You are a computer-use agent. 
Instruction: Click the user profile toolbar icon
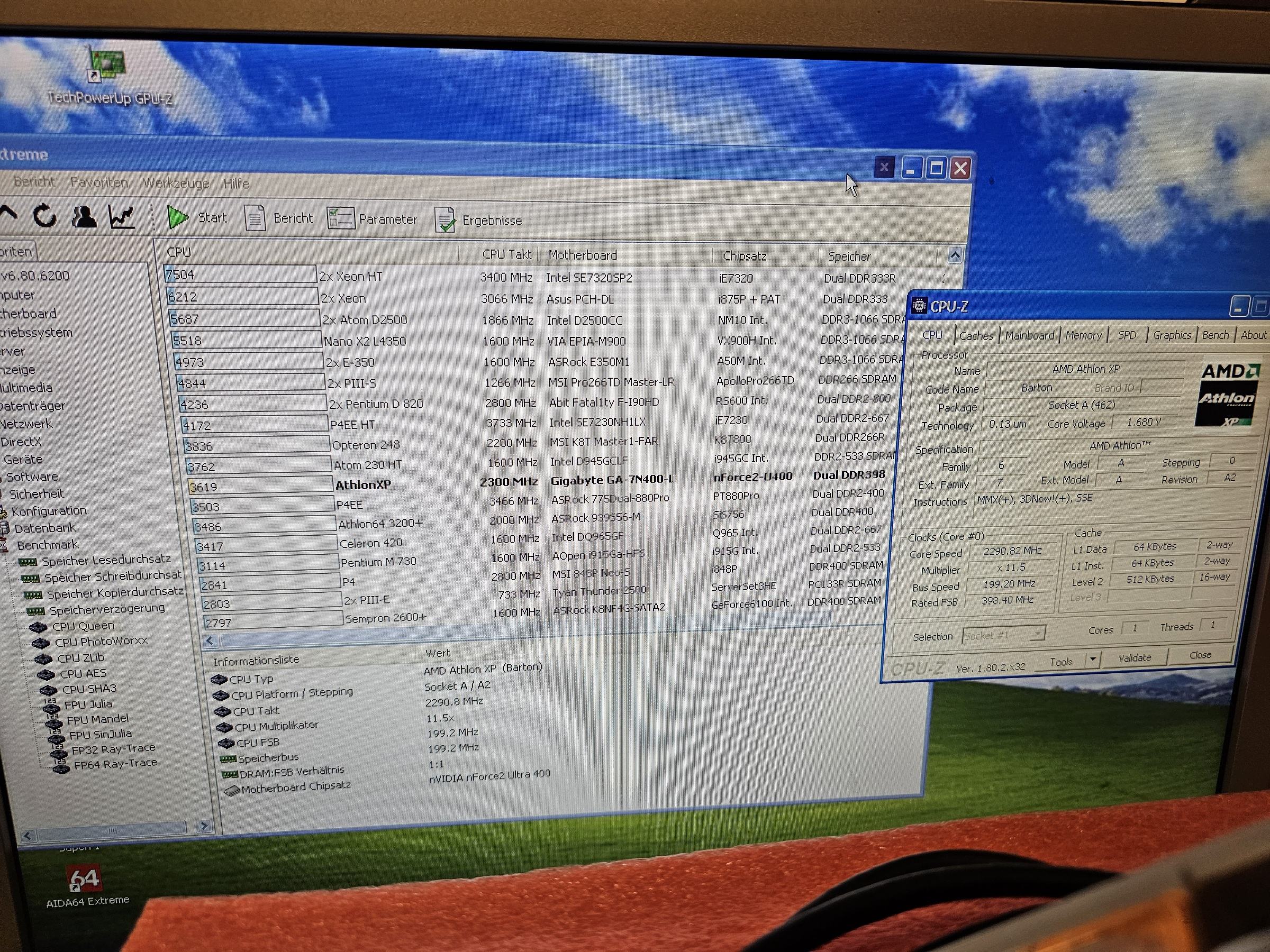pos(83,217)
